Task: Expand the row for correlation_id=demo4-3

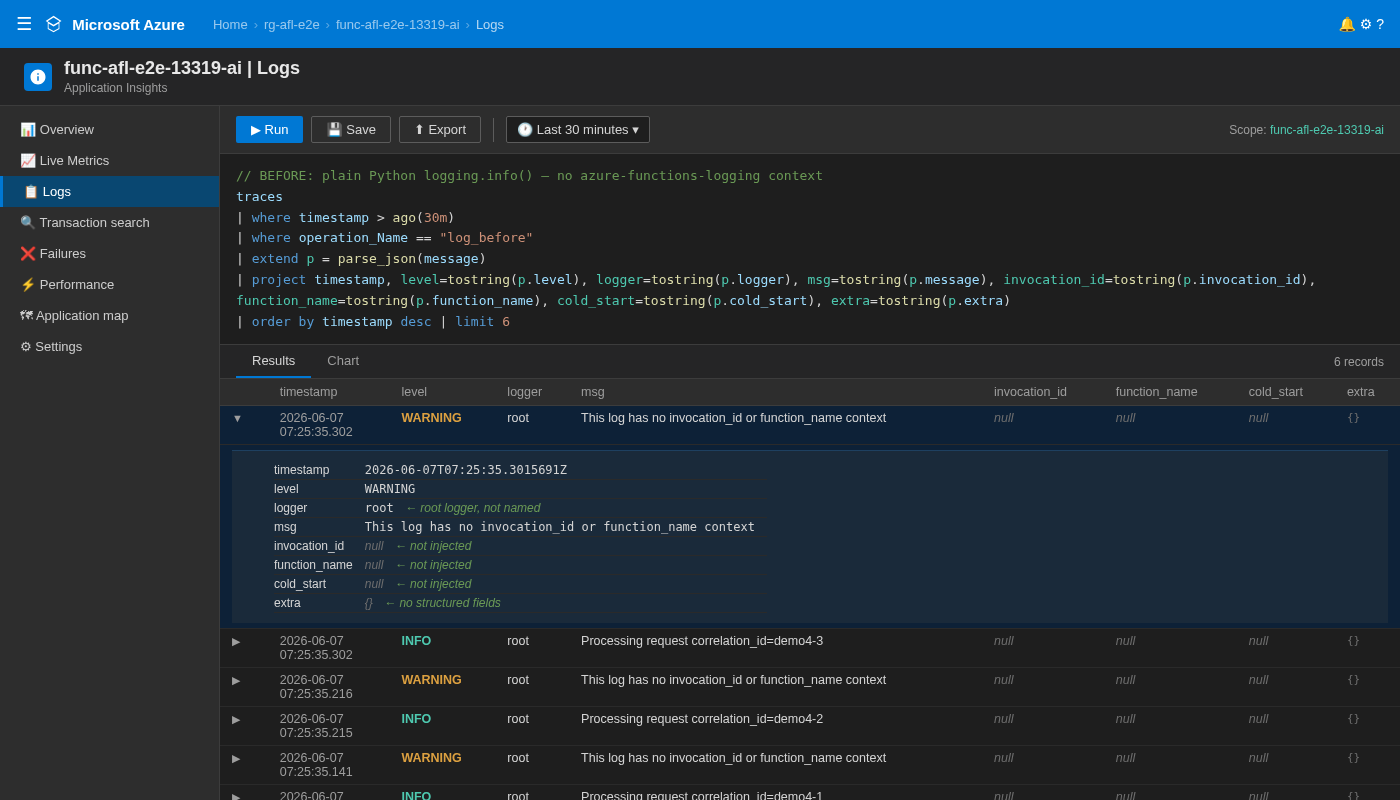Action: [237, 641]
